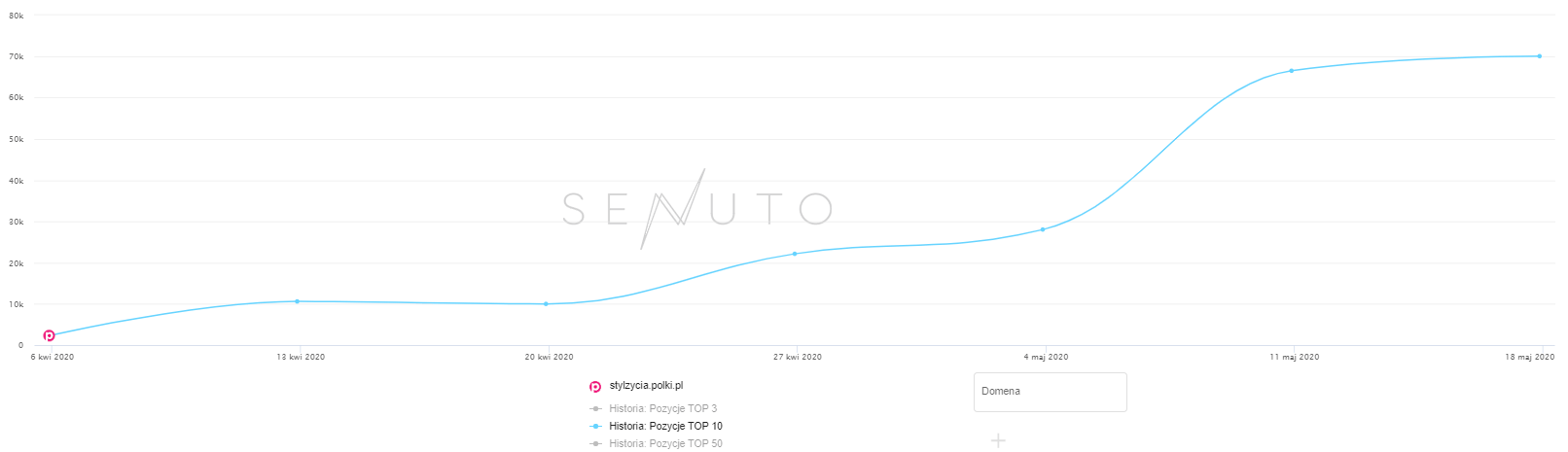Select the 20 kwi 2020 data point
The height and width of the screenshot is (452, 1568).
(x=546, y=304)
